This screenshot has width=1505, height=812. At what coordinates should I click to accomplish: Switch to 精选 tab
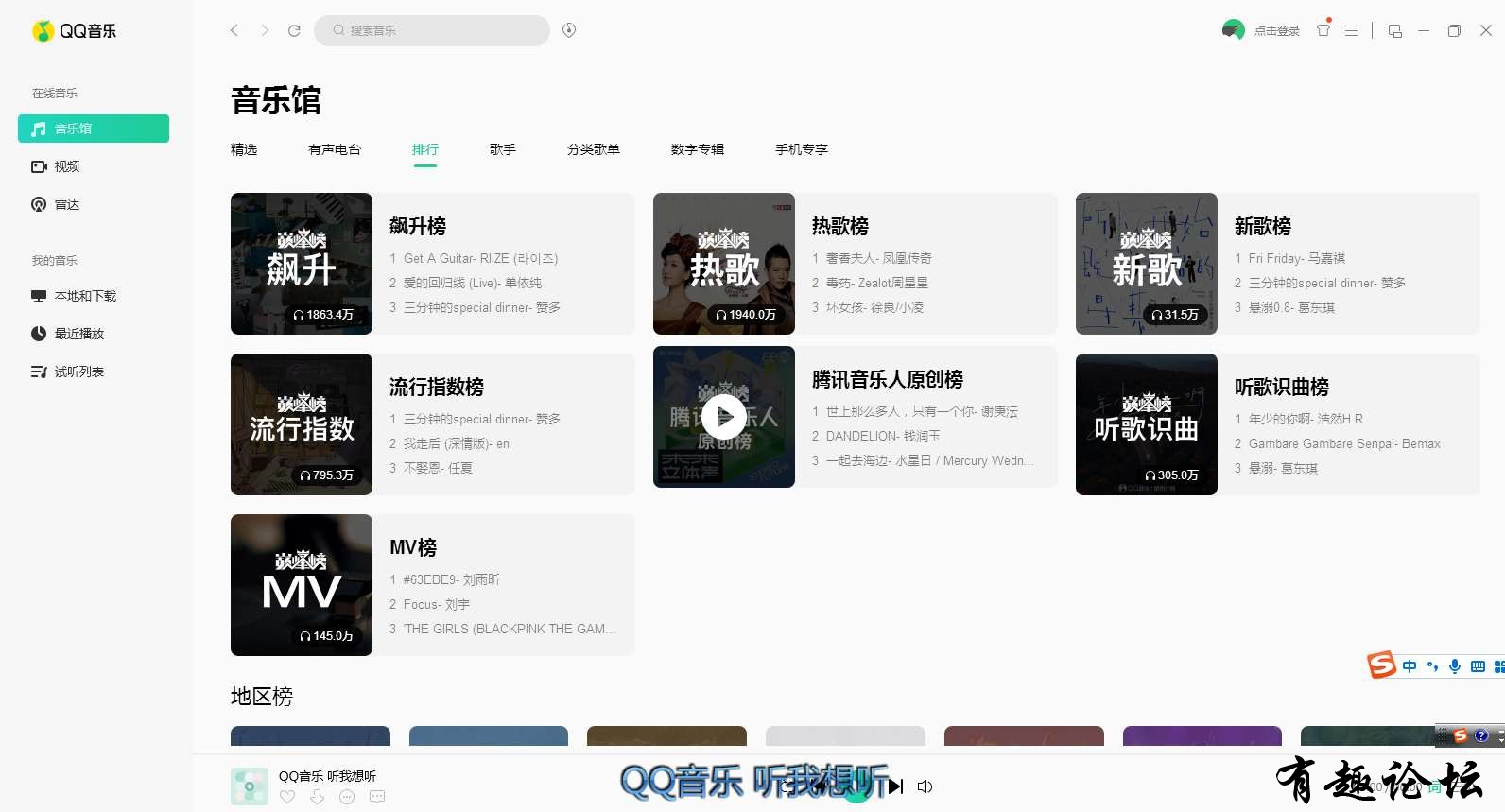244,149
